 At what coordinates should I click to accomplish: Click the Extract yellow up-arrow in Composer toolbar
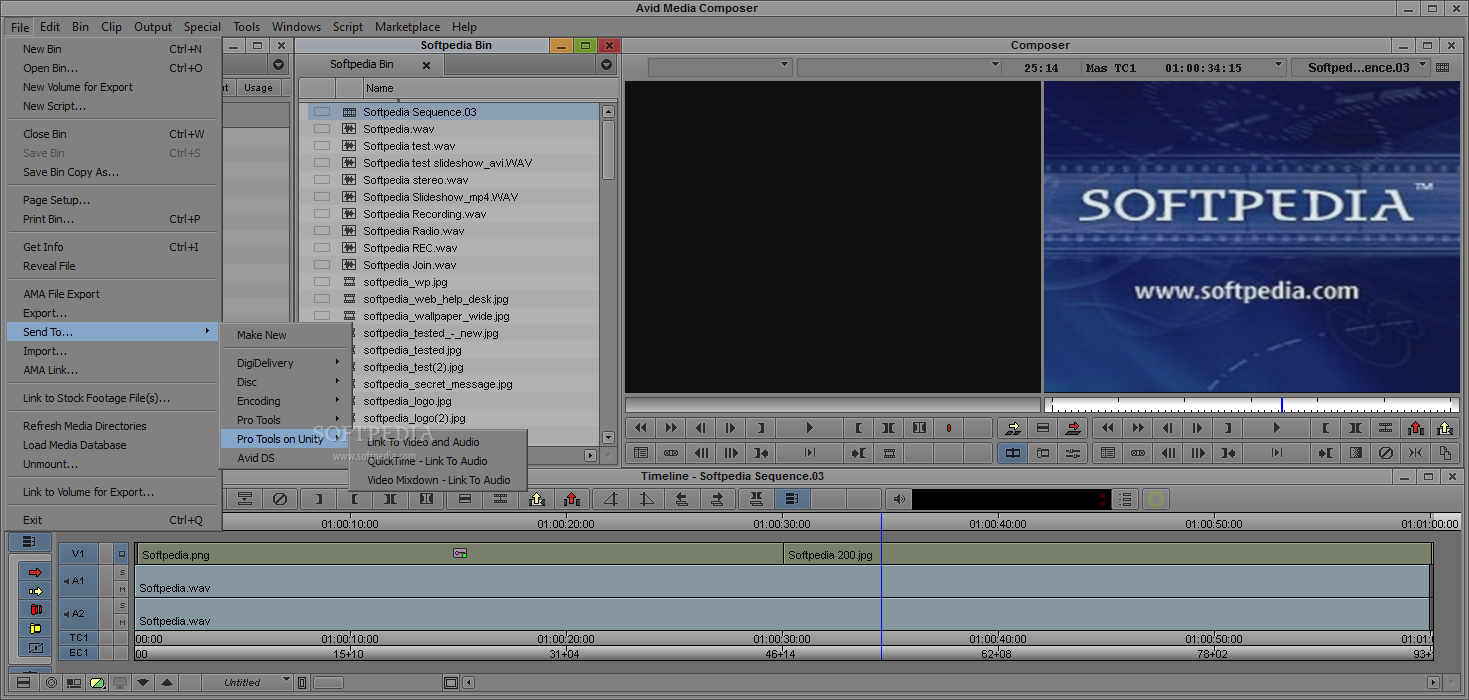pyautogui.click(x=1444, y=428)
